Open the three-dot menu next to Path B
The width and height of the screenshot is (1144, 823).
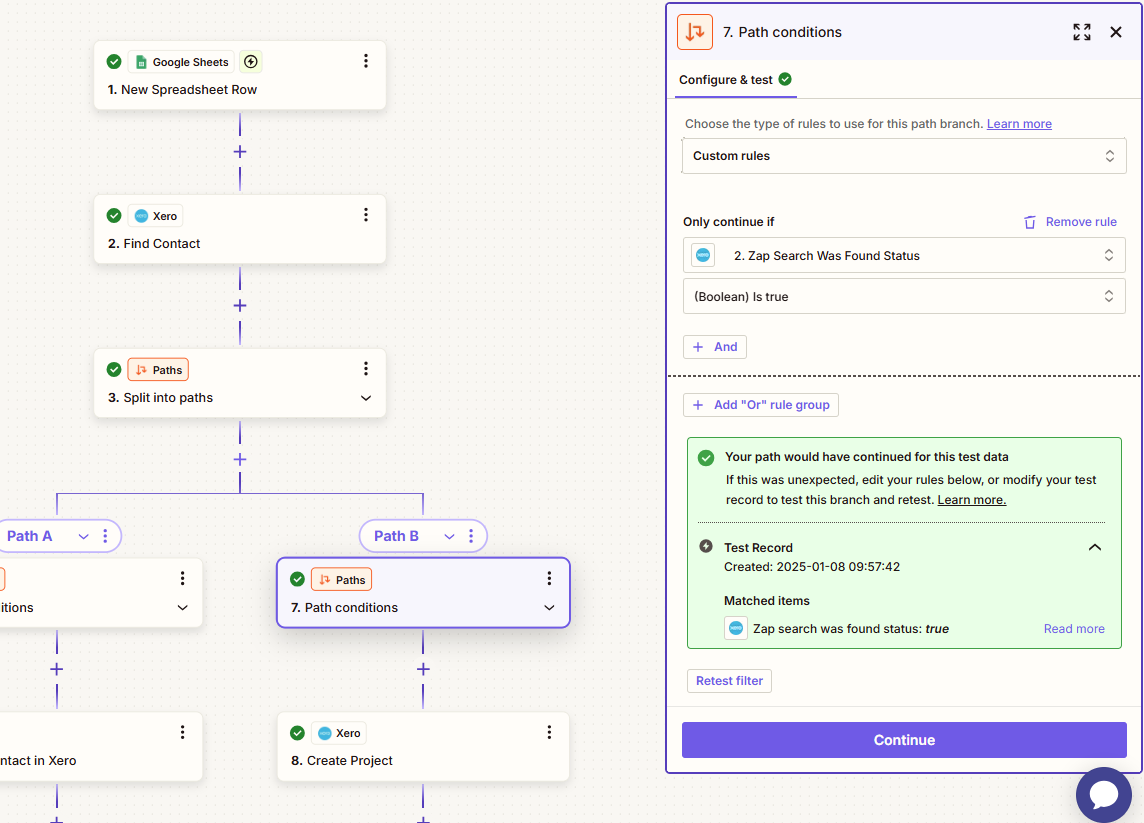coord(471,536)
